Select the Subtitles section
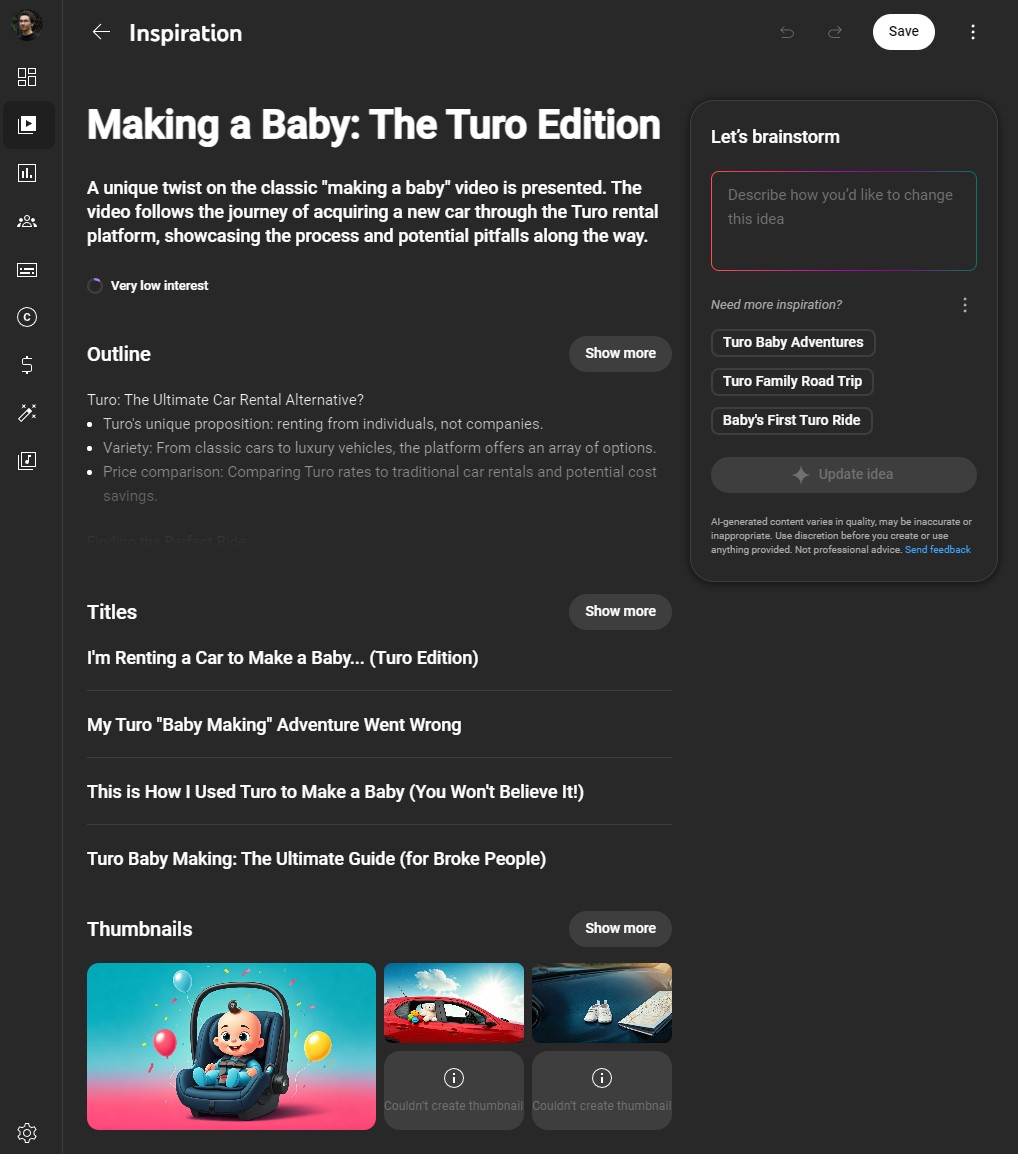 tap(27, 269)
